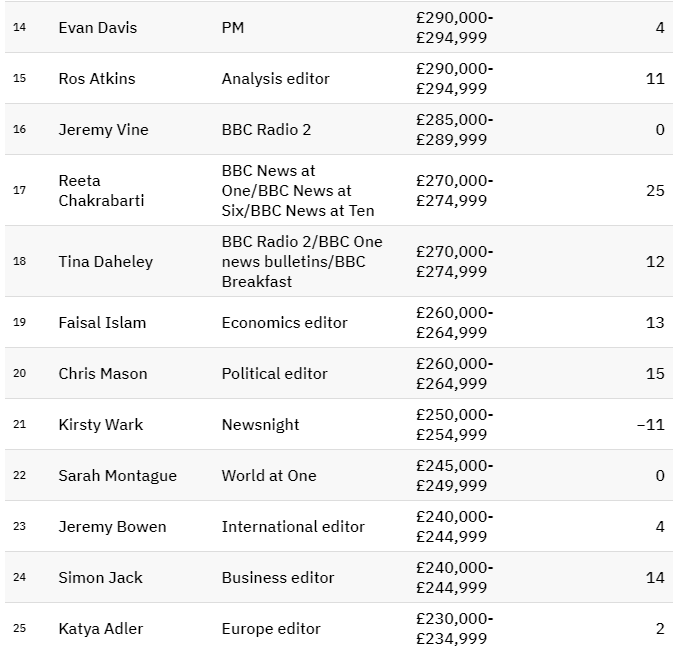
Task: Click the name Evan Davis
Action: 98,27
